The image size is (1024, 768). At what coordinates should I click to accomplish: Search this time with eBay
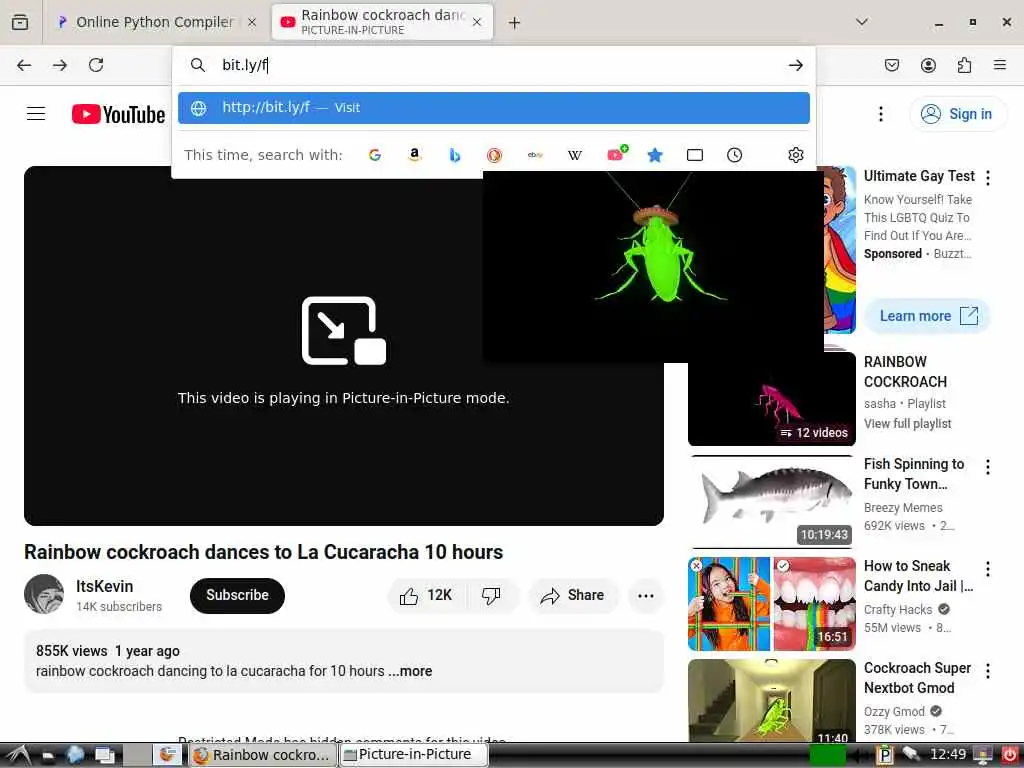[x=535, y=155]
